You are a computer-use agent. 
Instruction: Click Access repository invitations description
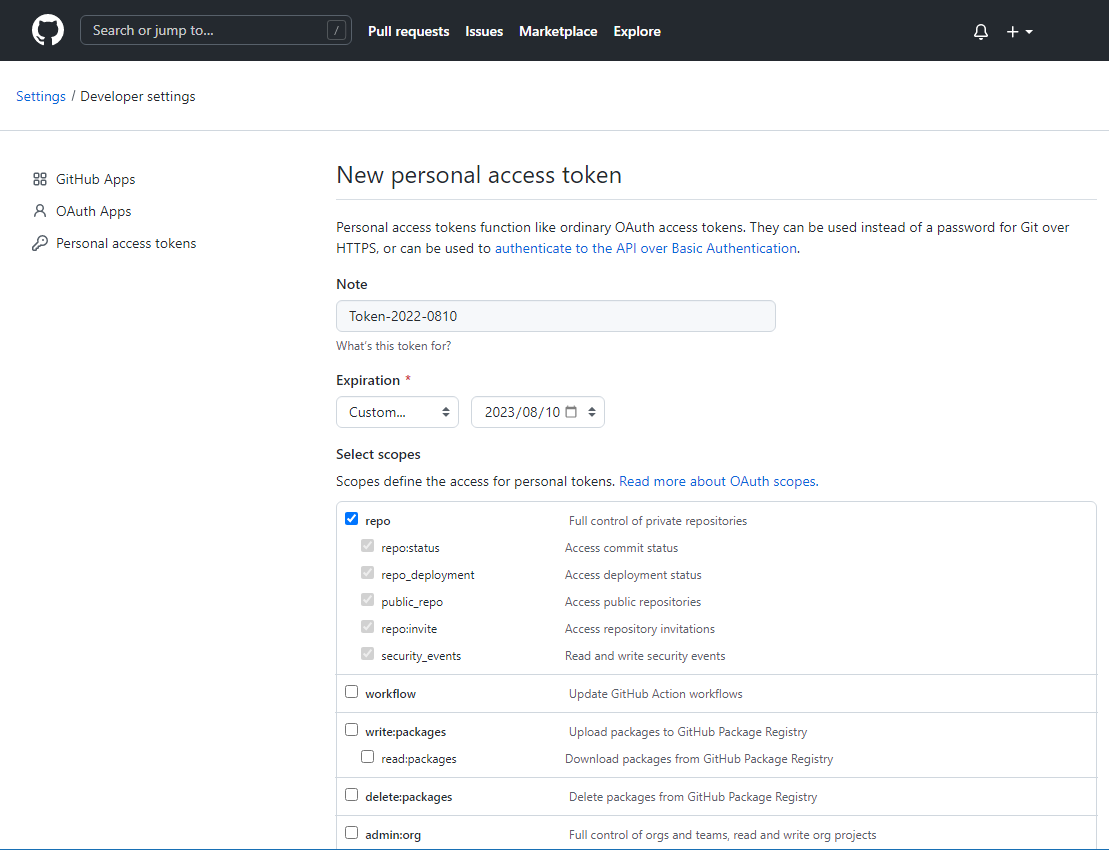639,629
